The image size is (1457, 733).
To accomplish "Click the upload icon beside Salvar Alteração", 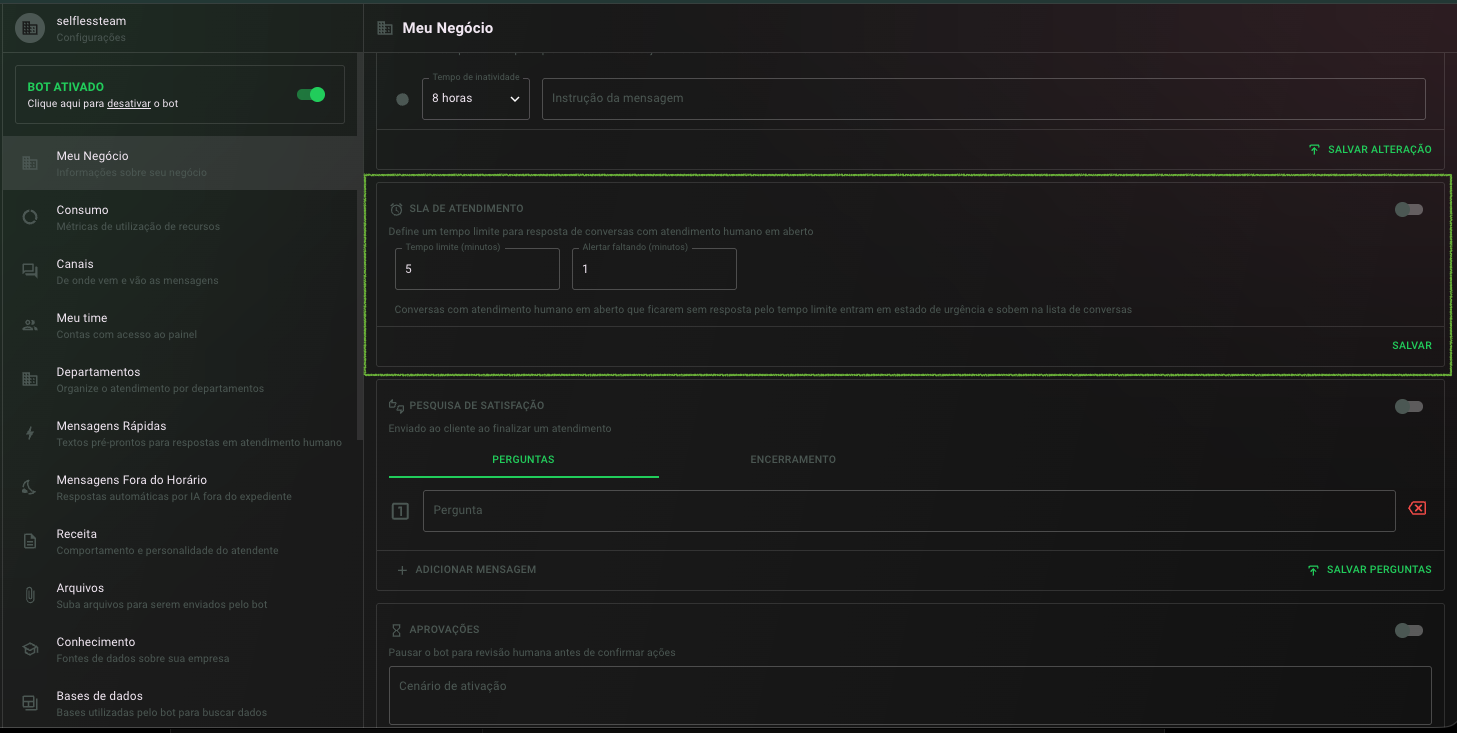I will [x=1314, y=149].
